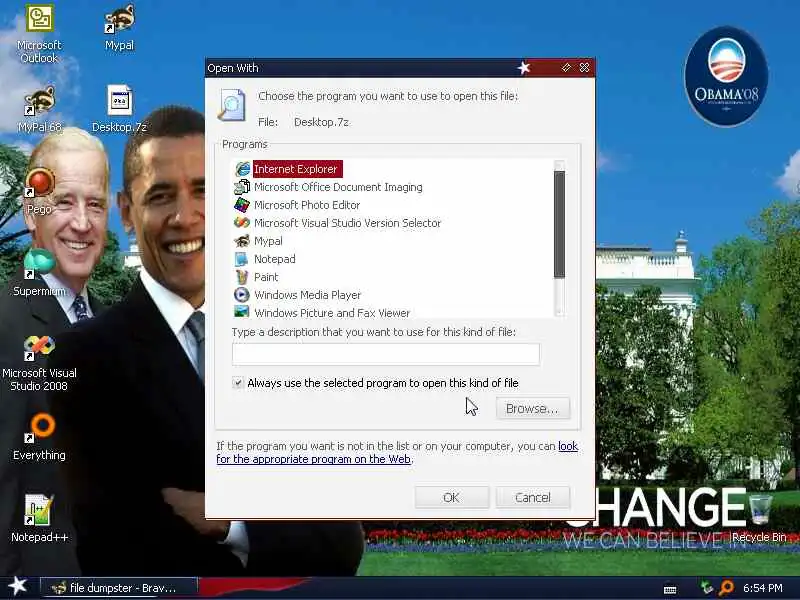
Task: Choose Windows Media Player entry
Action: (307, 295)
